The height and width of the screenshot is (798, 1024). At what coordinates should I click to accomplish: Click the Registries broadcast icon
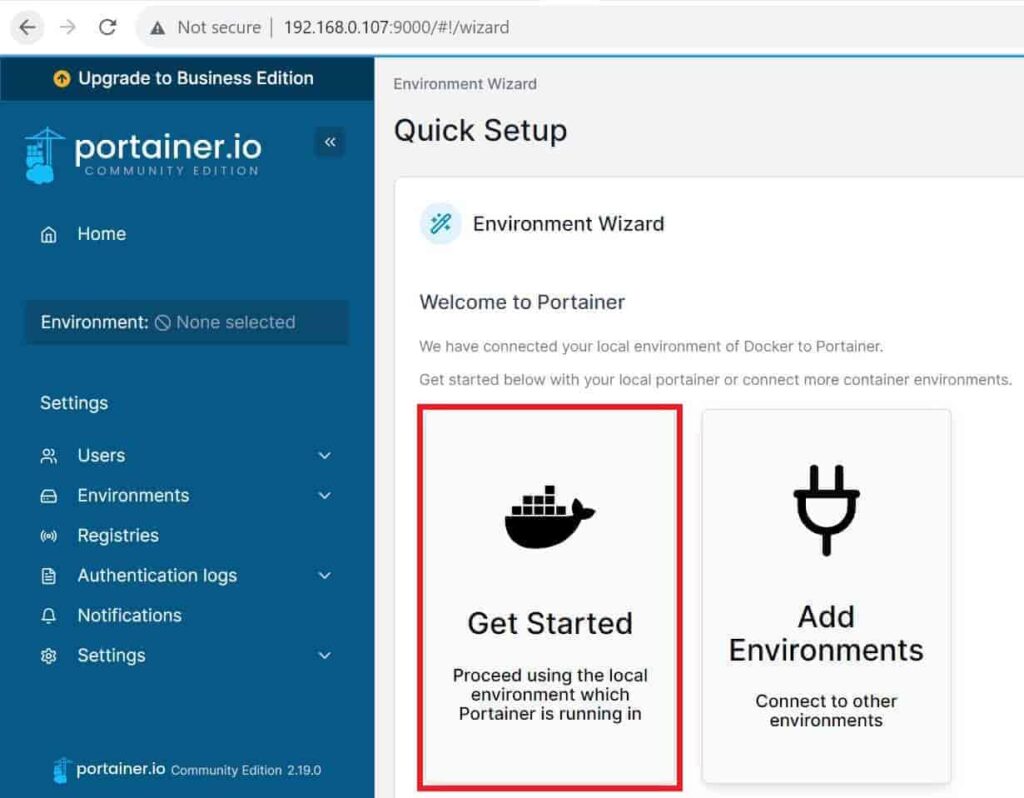coord(47,535)
